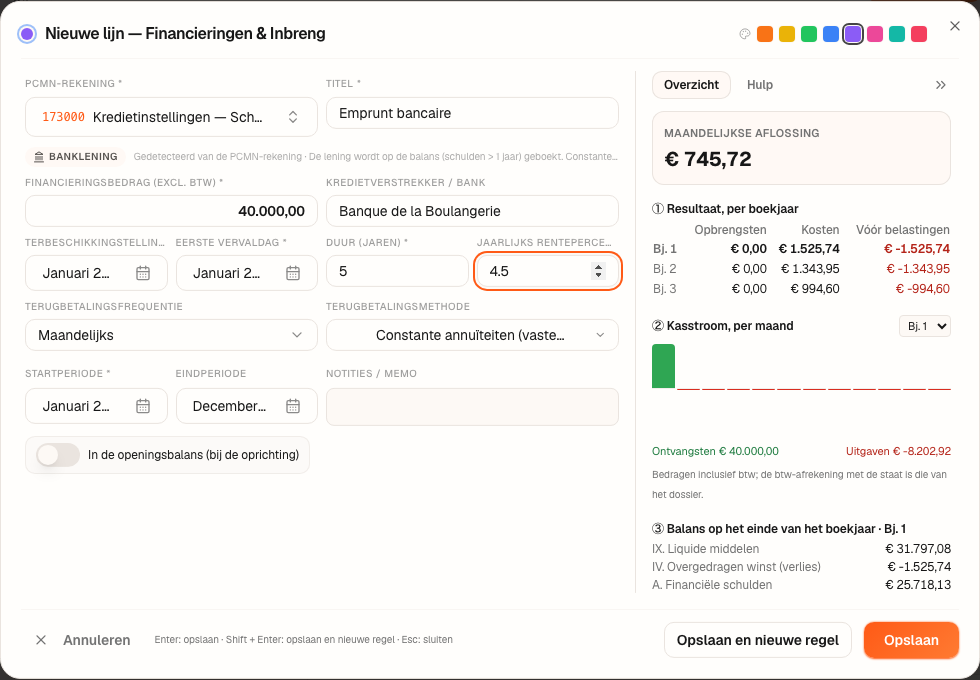This screenshot has height=680, width=980.
Task: Pick the yellow color swatch
Action: click(x=787, y=34)
